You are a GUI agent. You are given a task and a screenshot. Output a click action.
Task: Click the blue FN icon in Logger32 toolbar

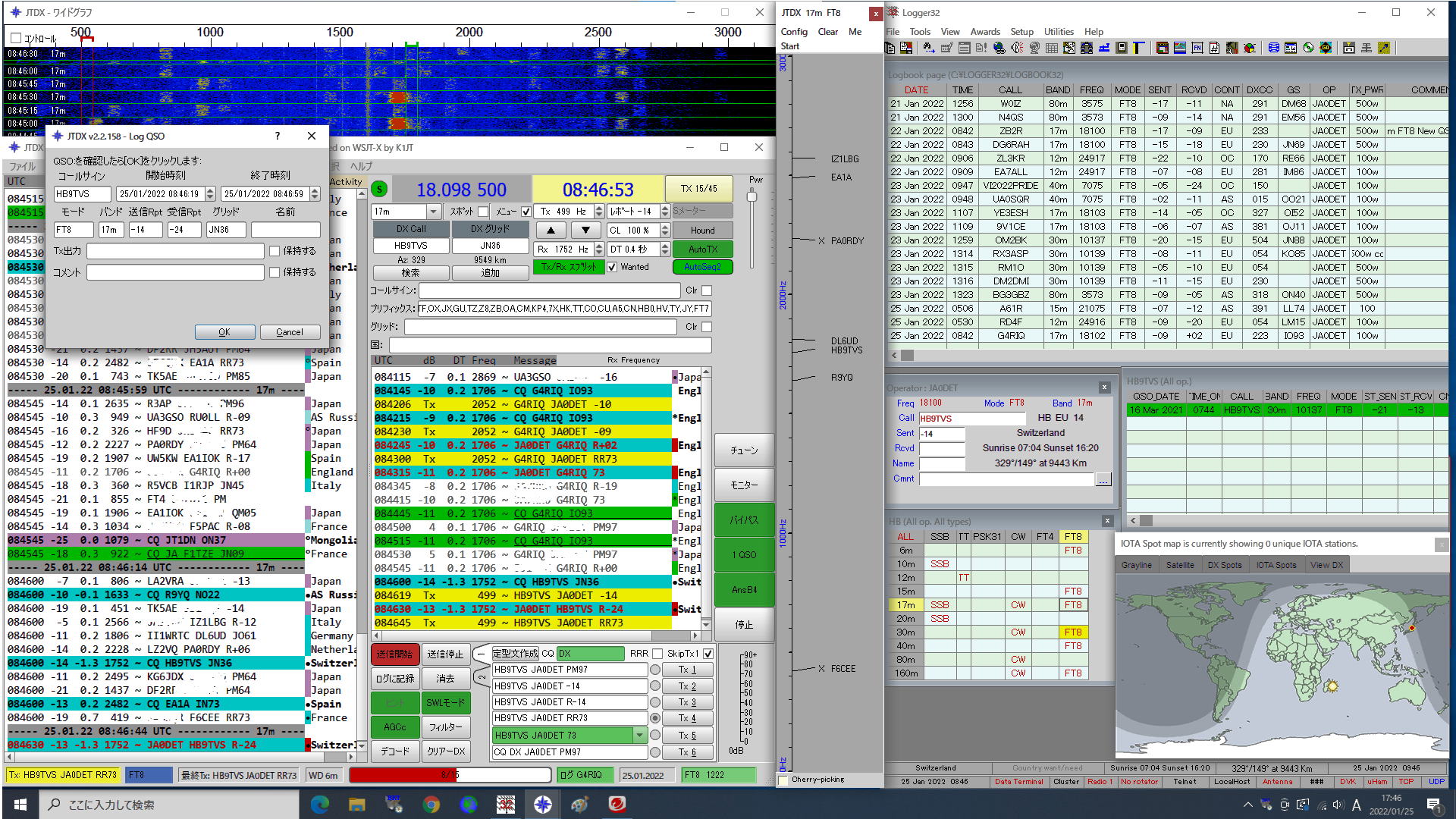pyautogui.click(x=1197, y=48)
